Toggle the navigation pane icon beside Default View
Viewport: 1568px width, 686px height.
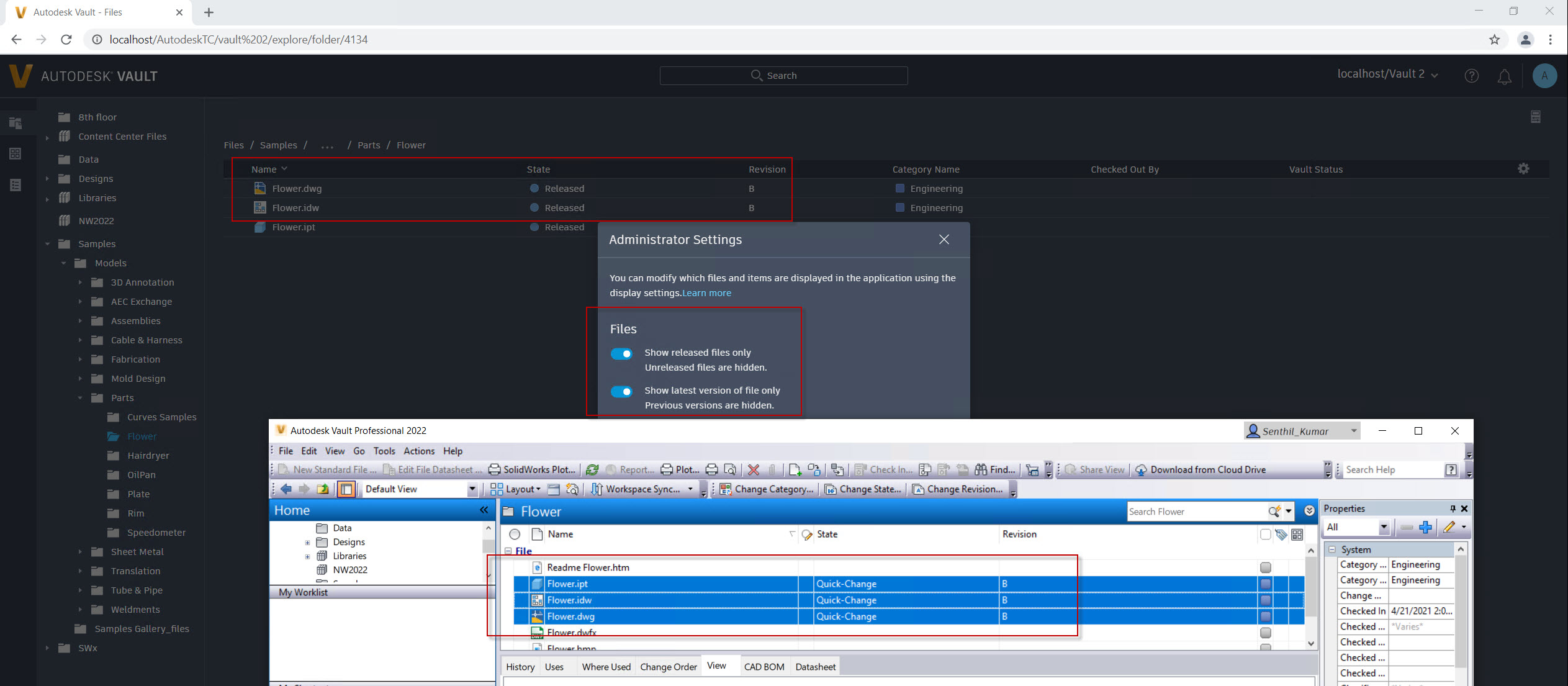pyautogui.click(x=346, y=489)
